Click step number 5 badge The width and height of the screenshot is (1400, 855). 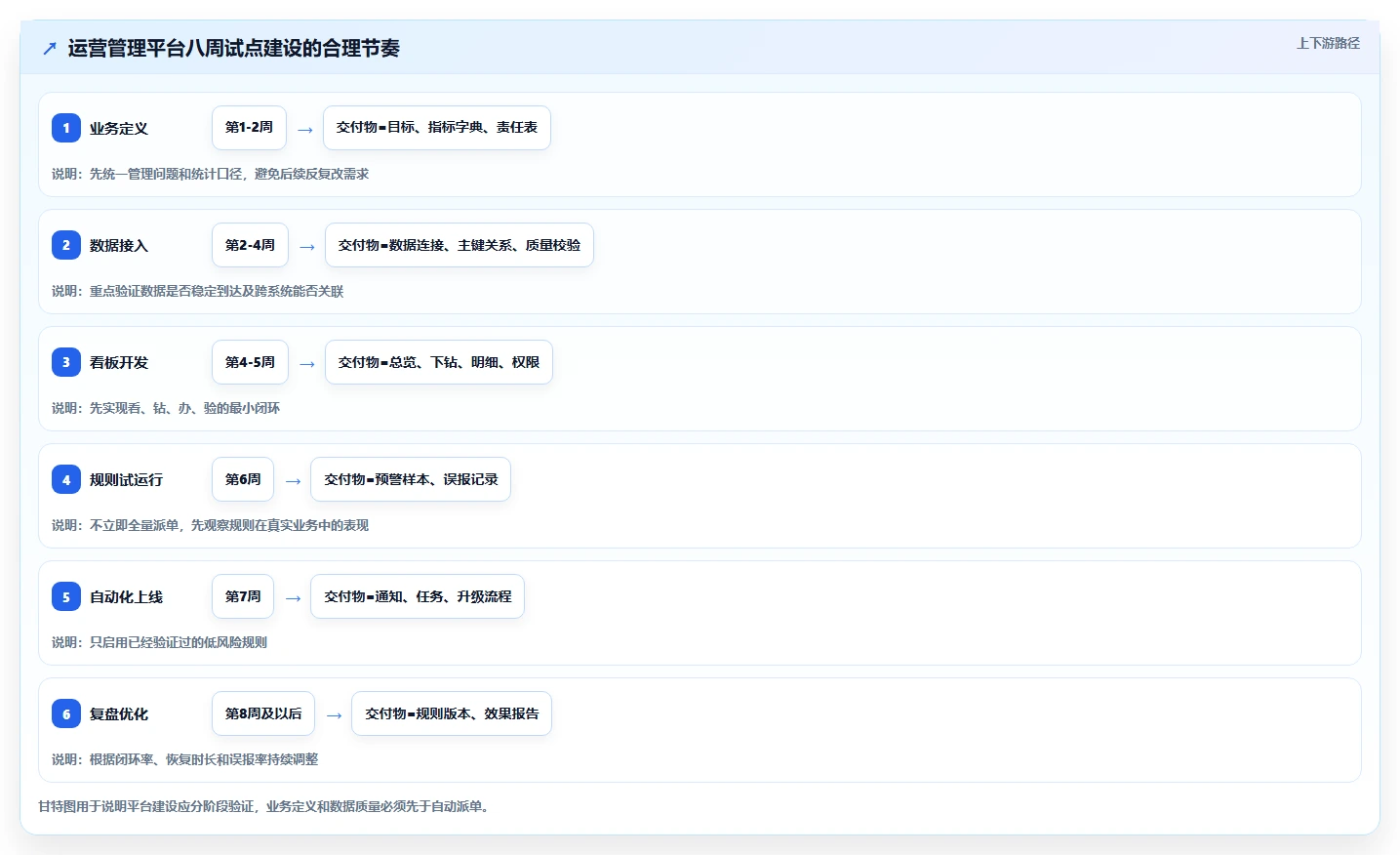coord(66,596)
